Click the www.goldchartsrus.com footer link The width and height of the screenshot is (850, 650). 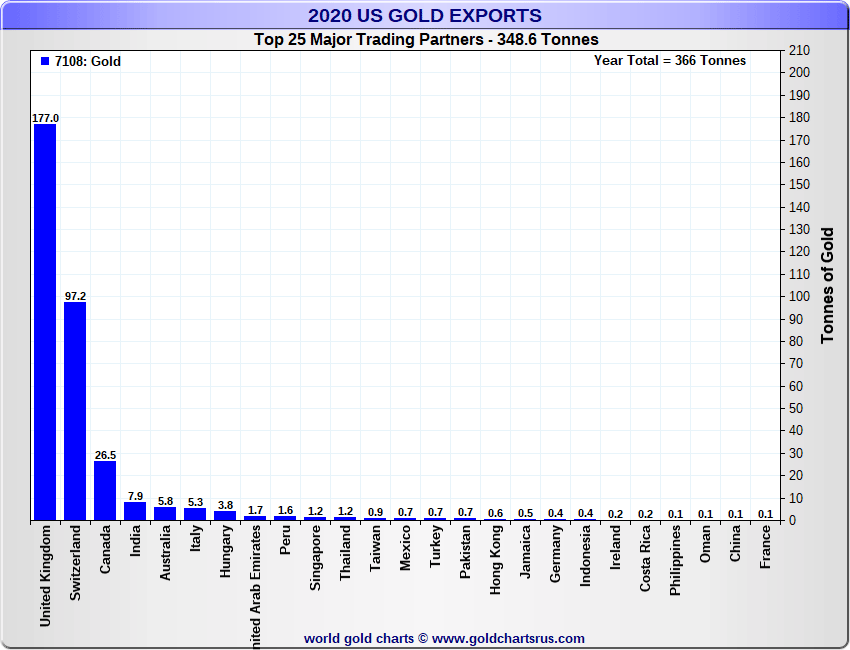[508, 638]
